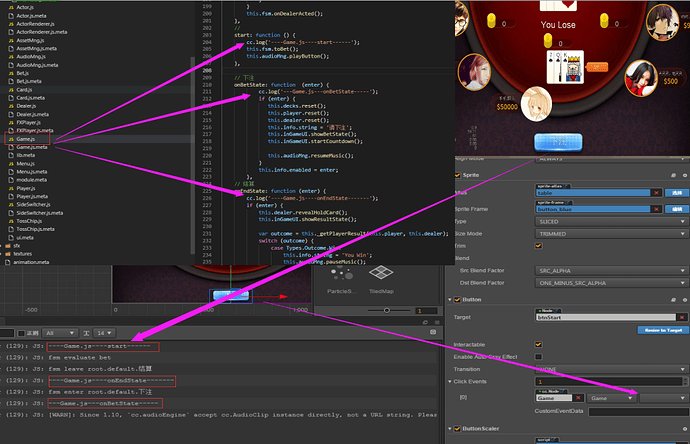Toggle the Interactable checkbox
690x444 pixels.
(x=538, y=345)
